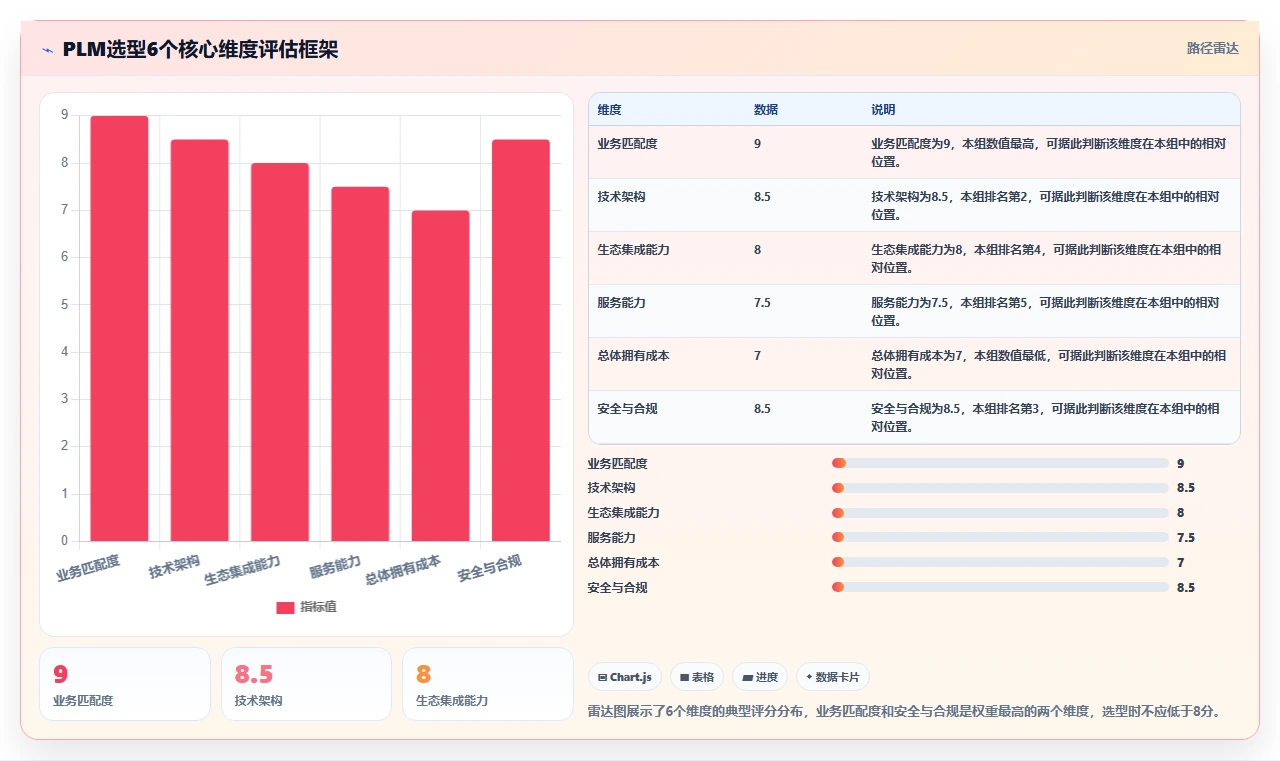Click the 业务匹配度 bar in chart

click(119, 329)
